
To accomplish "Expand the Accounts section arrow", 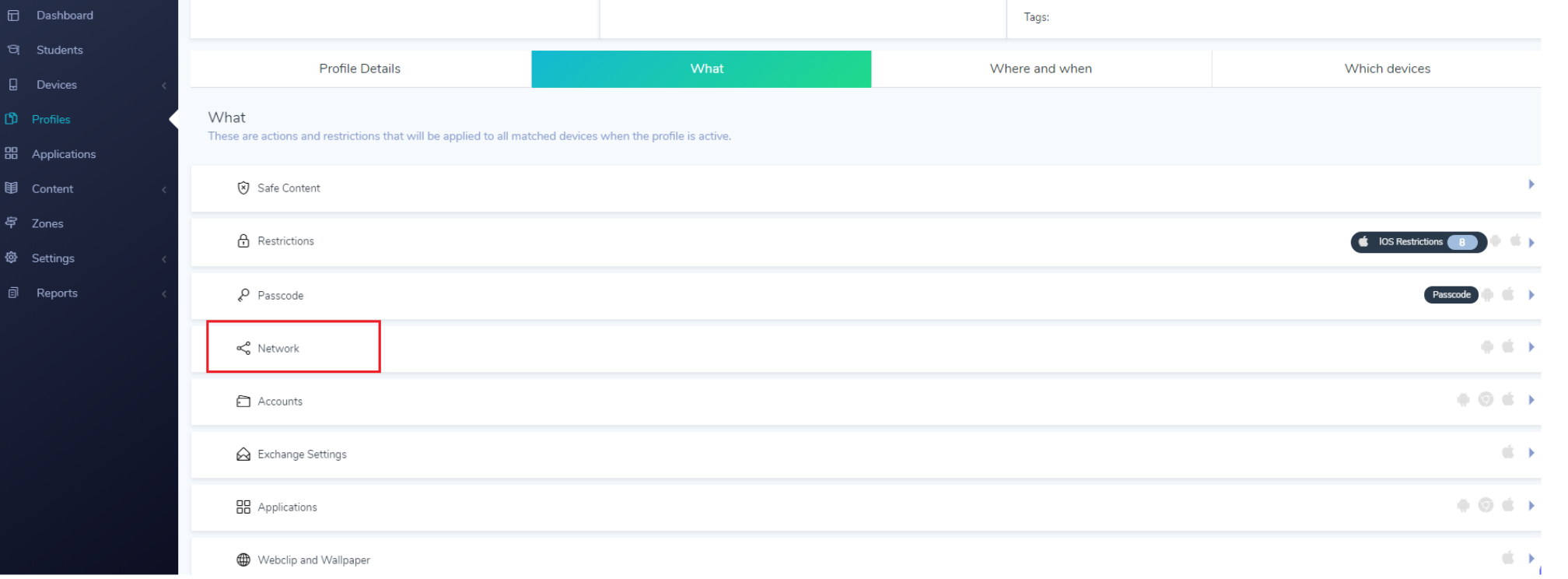I will tap(1531, 400).
